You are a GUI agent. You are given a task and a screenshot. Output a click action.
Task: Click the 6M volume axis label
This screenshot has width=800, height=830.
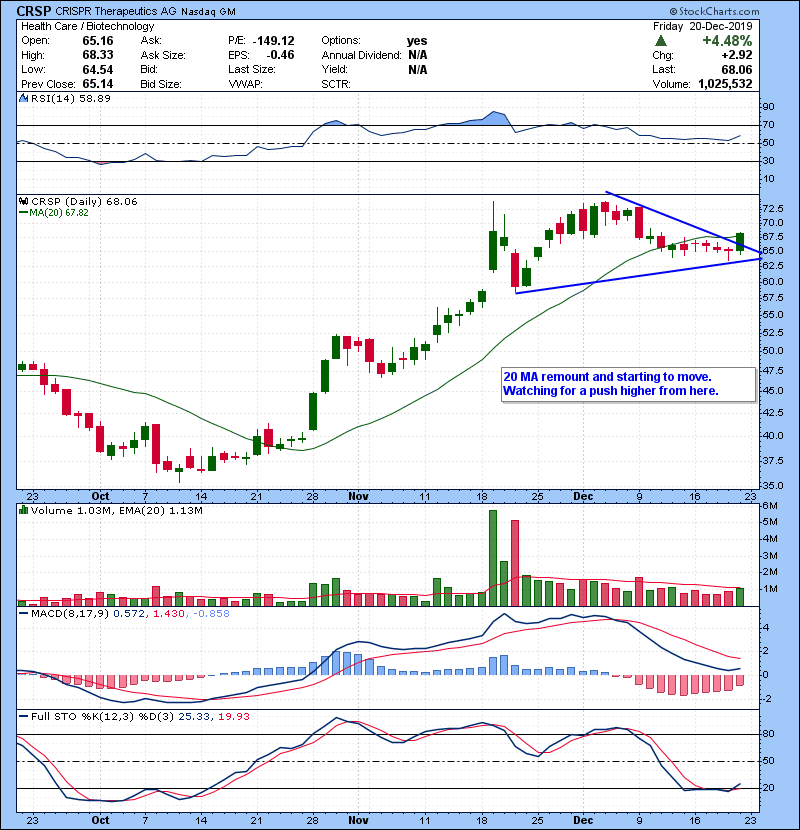[x=770, y=505]
